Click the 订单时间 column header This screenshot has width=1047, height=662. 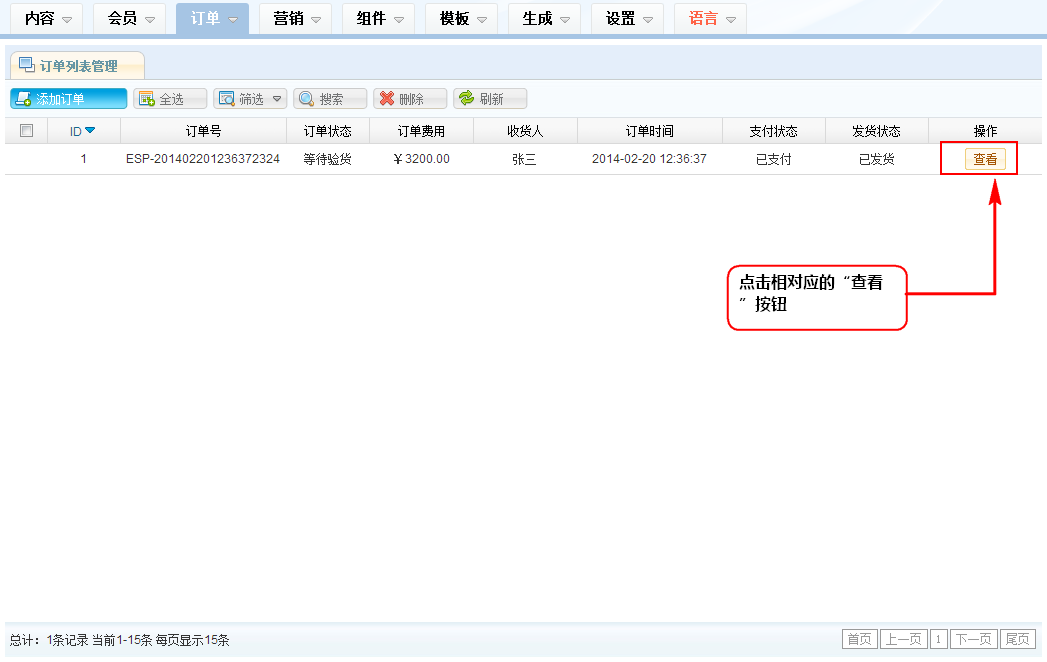[649, 131]
